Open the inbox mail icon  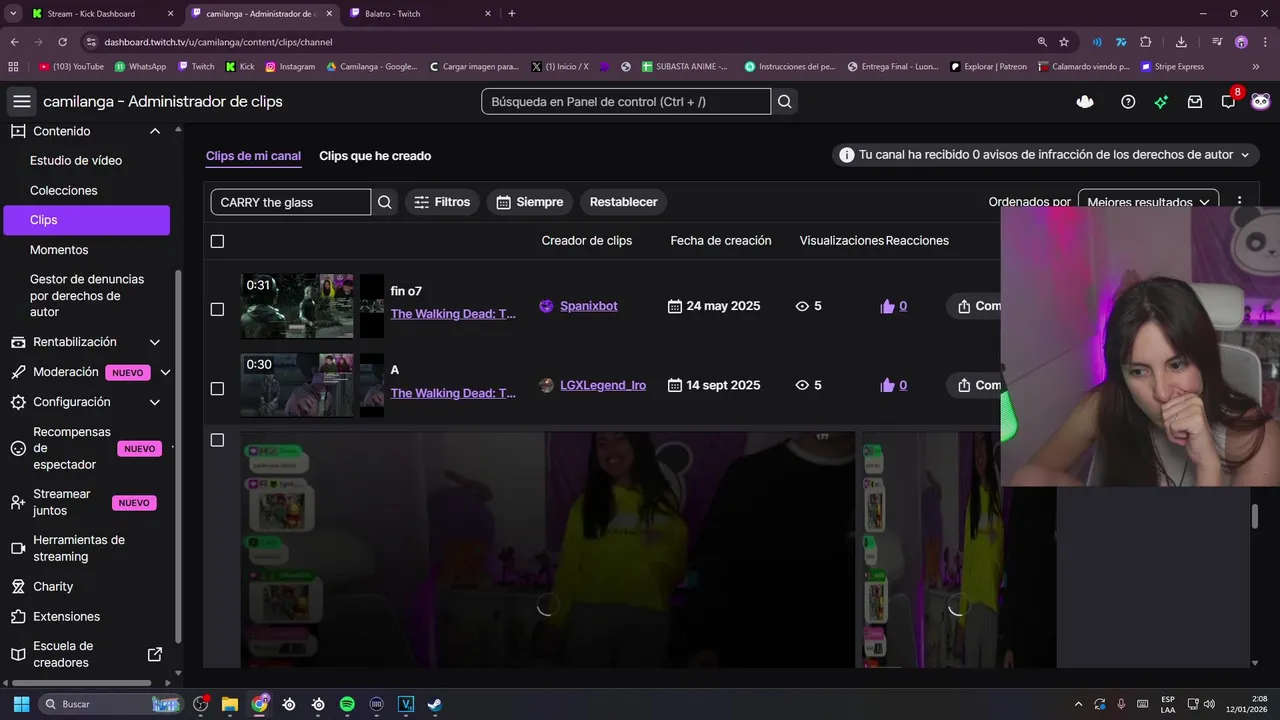coord(1195,101)
